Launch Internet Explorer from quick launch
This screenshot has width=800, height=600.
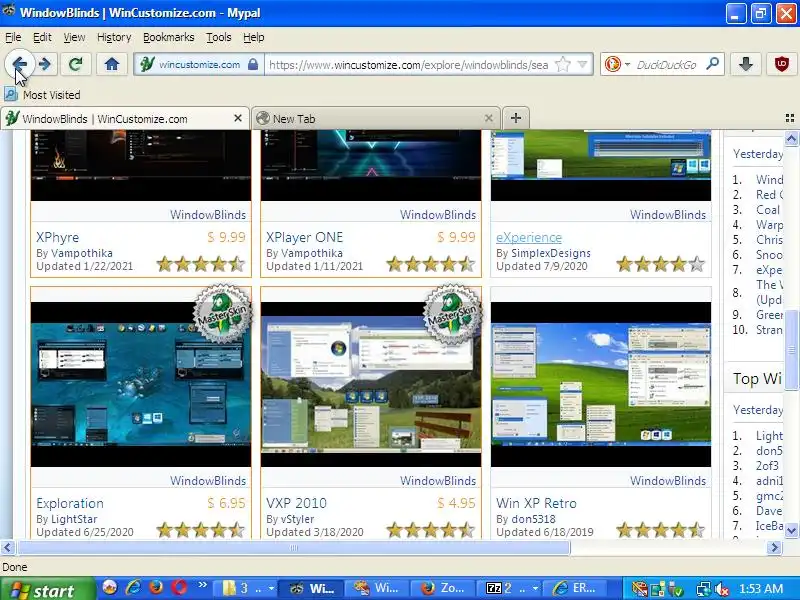coord(133,588)
